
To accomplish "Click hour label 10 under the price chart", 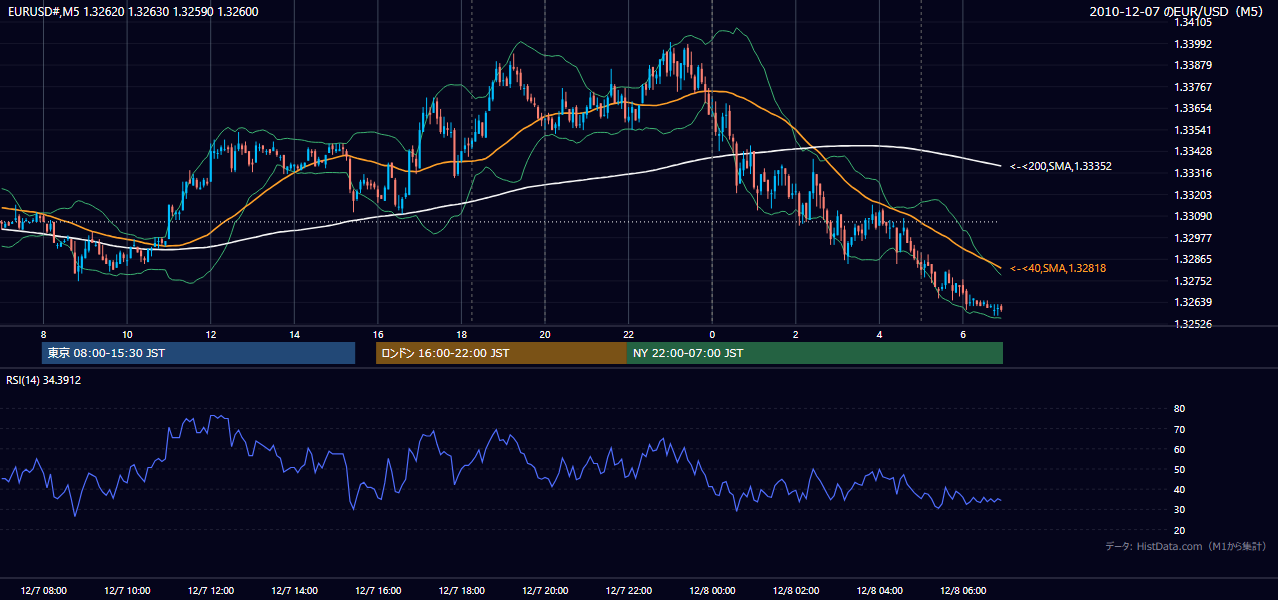I will click(x=127, y=334).
